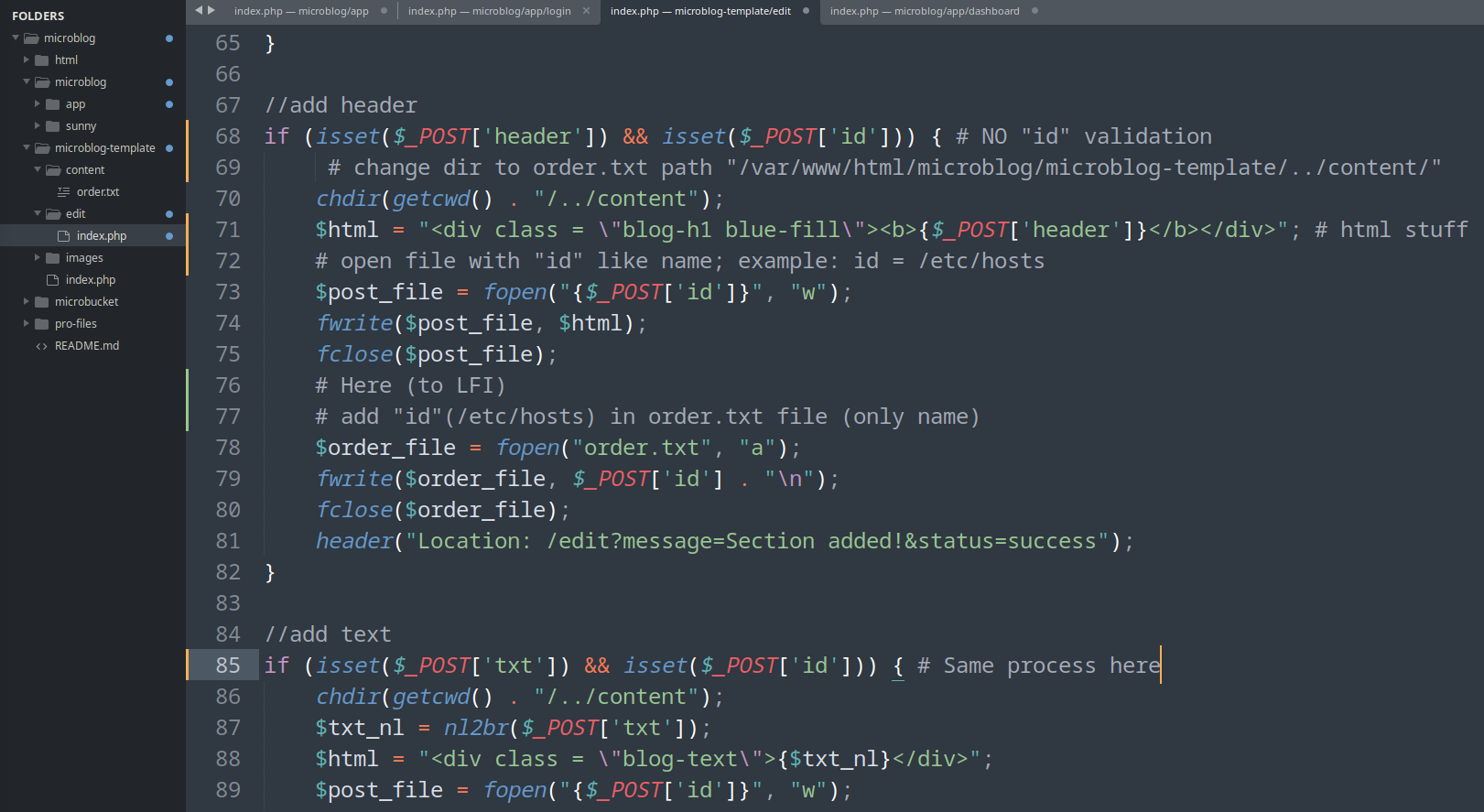Click the previous tab arrow in tab bar
This screenshot has width=1484, height=812.
(x=199, y=11)
